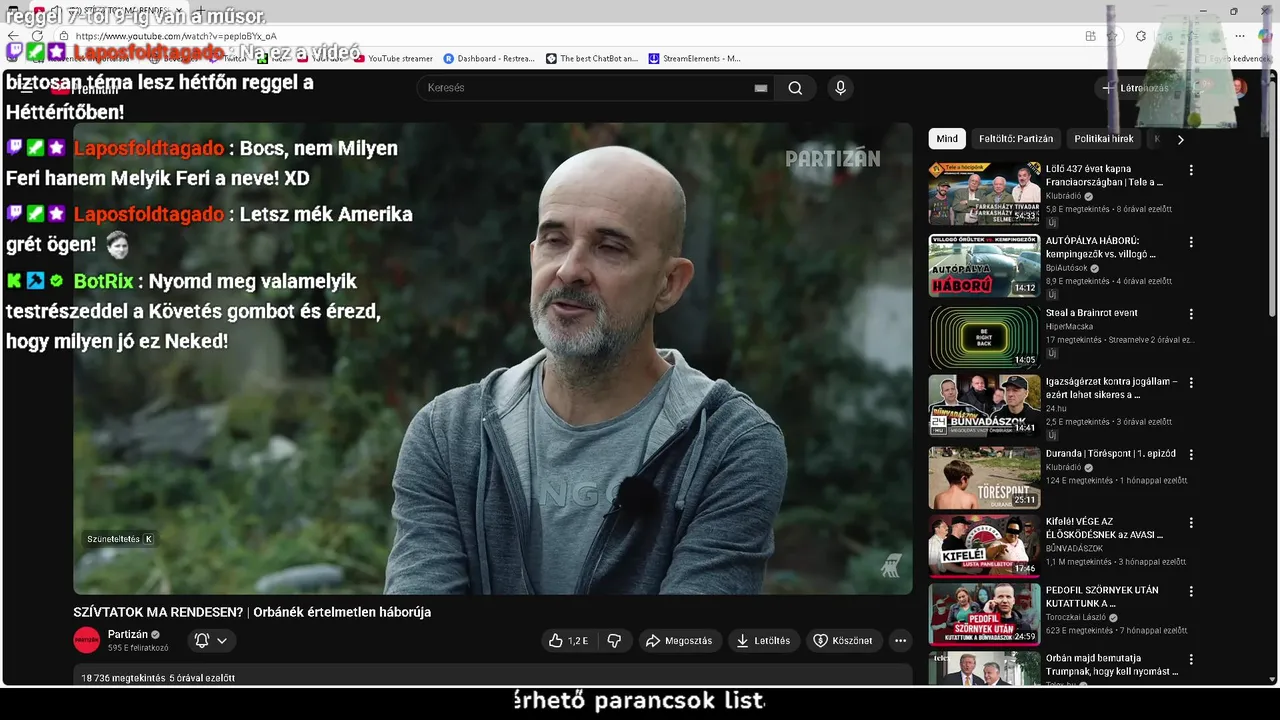Open options menu for Duranda Töréspont video
Screen dimensions: 1280x720
pyautogui.click(x=1191, y=454)
